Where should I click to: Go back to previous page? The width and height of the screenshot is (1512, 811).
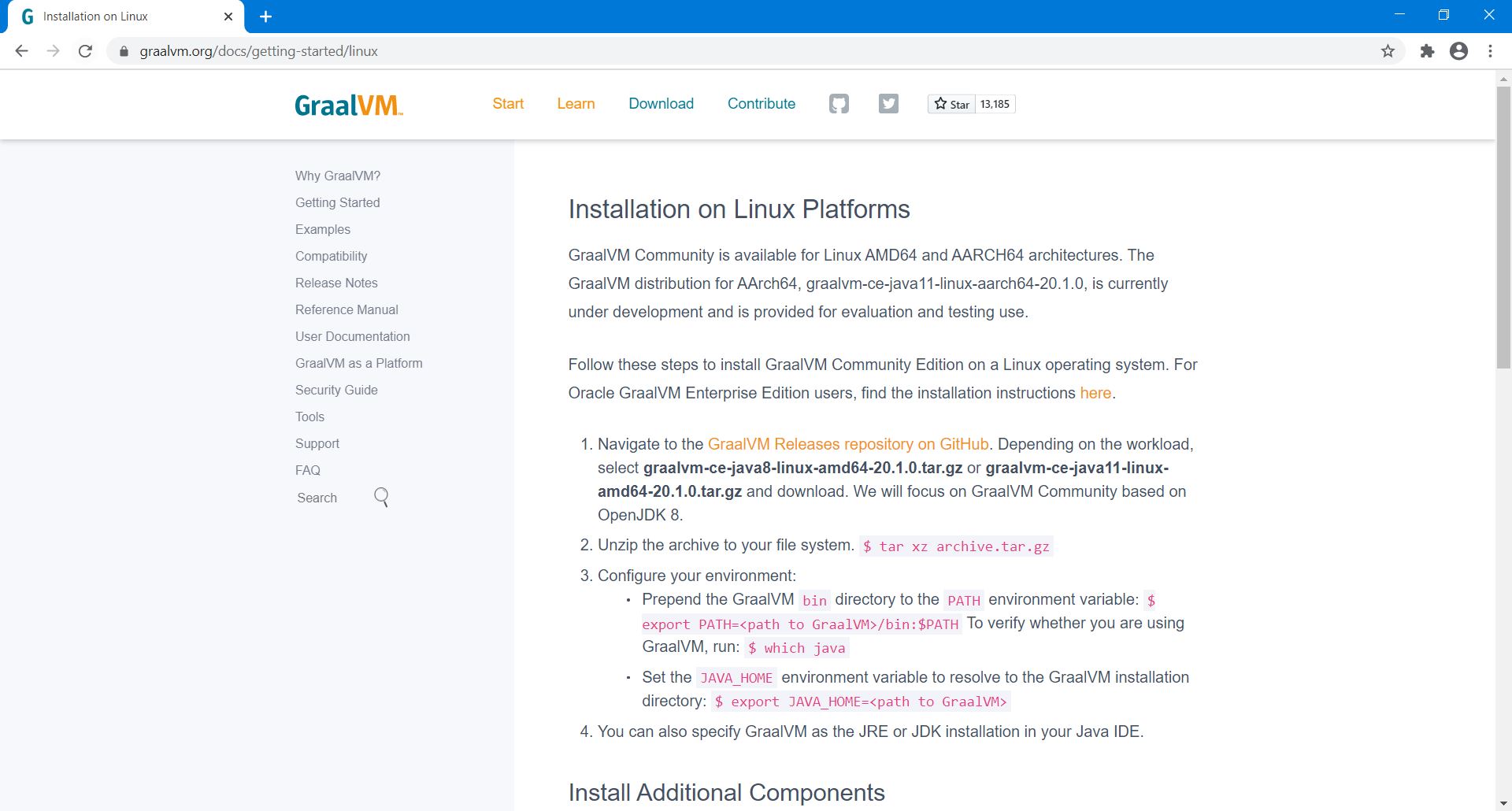(x=22, y=51)
